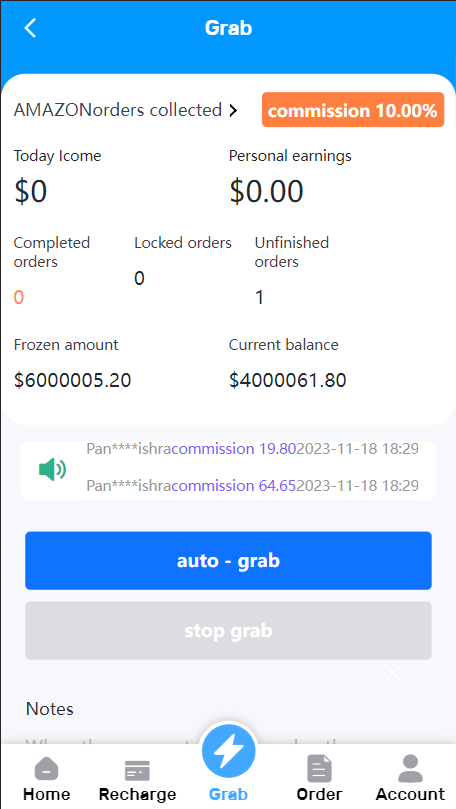Open the Unfinished orders count
456x809 pixels.
pyautogui.click(x=259, y=298)
